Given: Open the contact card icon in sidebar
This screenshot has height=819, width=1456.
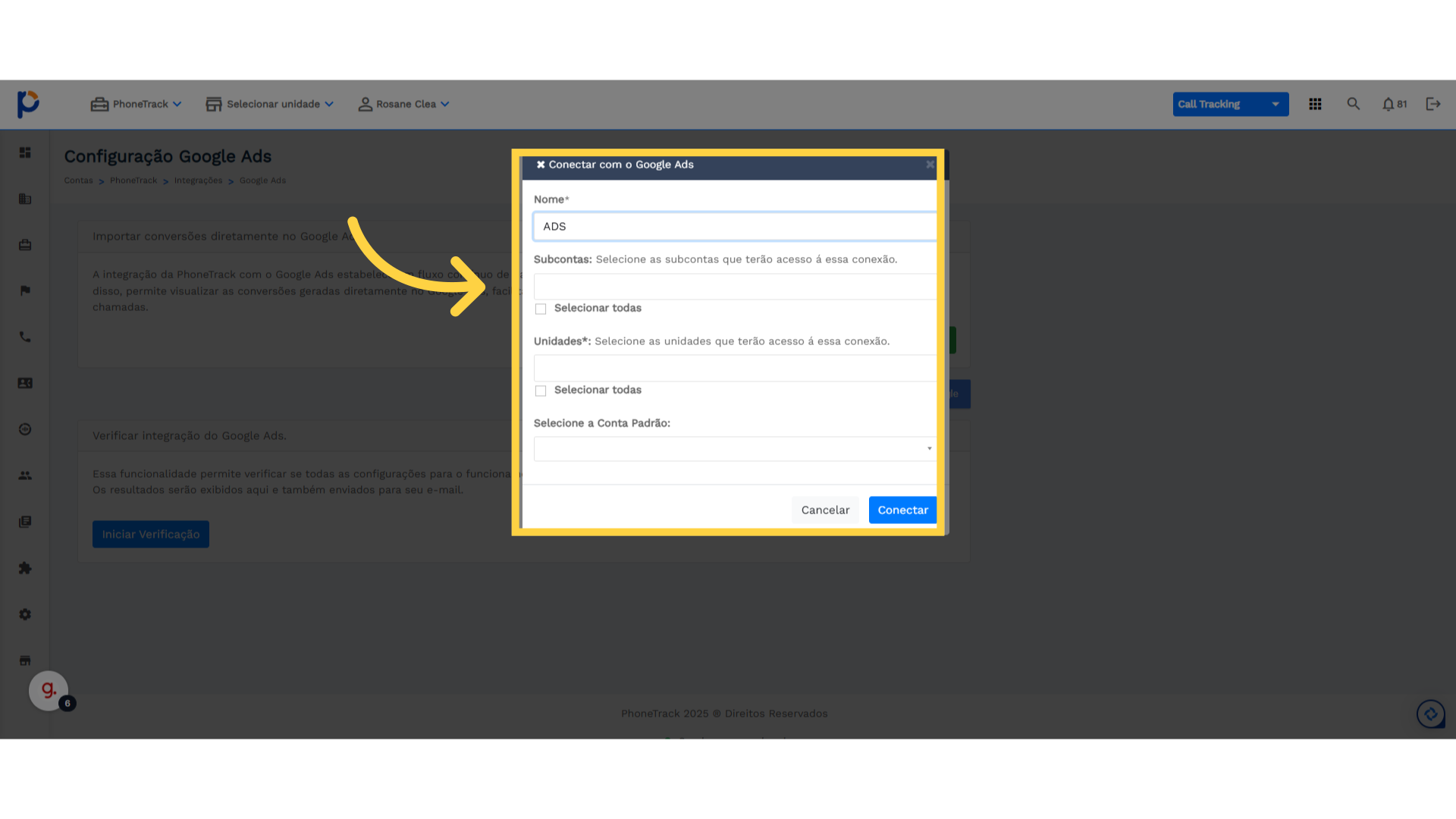Looking at the screenshot, I should (25, 383).
